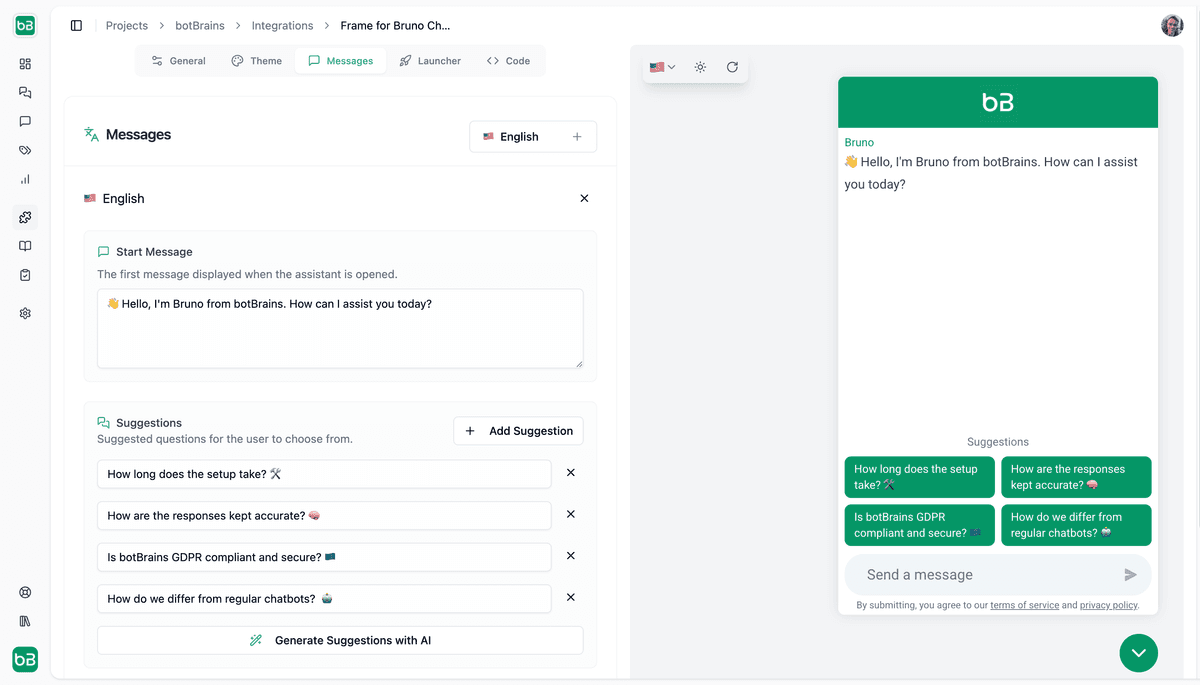The height and width of the screenshot is (685, 1200).
Task: Open the tags icon in sidebar
Action: [25, 151]
